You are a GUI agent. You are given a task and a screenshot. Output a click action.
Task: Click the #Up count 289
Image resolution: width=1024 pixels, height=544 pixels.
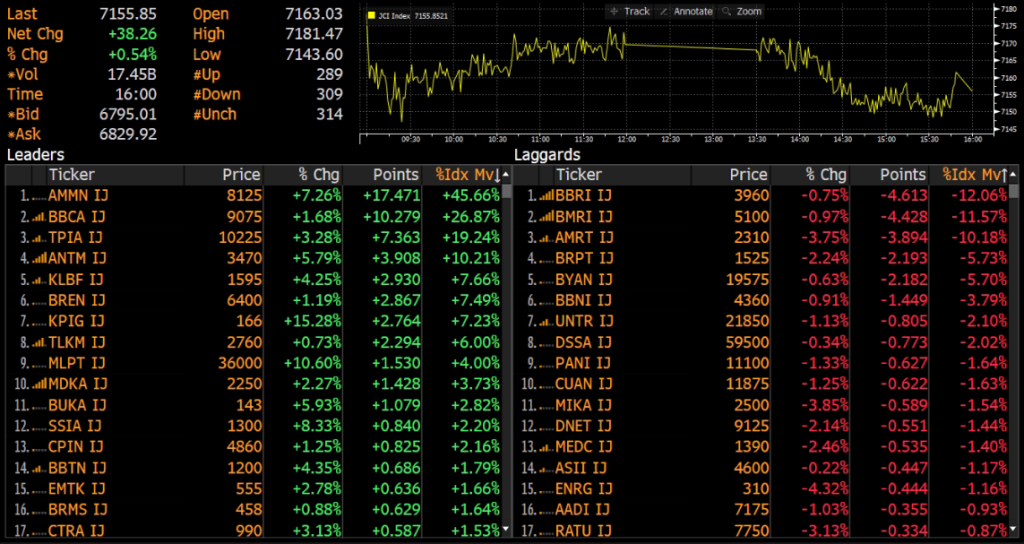point(329,74)
